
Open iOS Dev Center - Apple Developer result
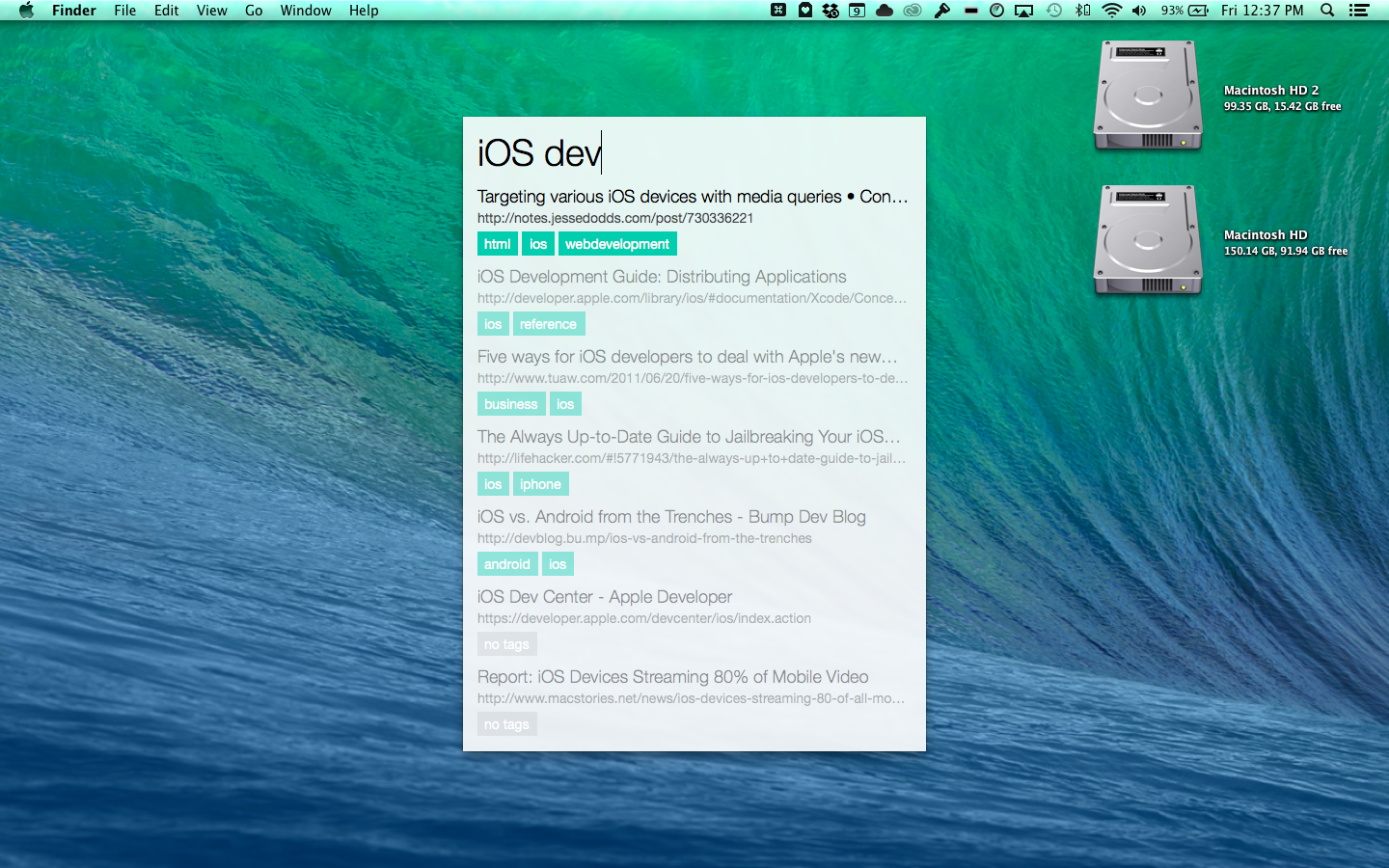point(605,597)
